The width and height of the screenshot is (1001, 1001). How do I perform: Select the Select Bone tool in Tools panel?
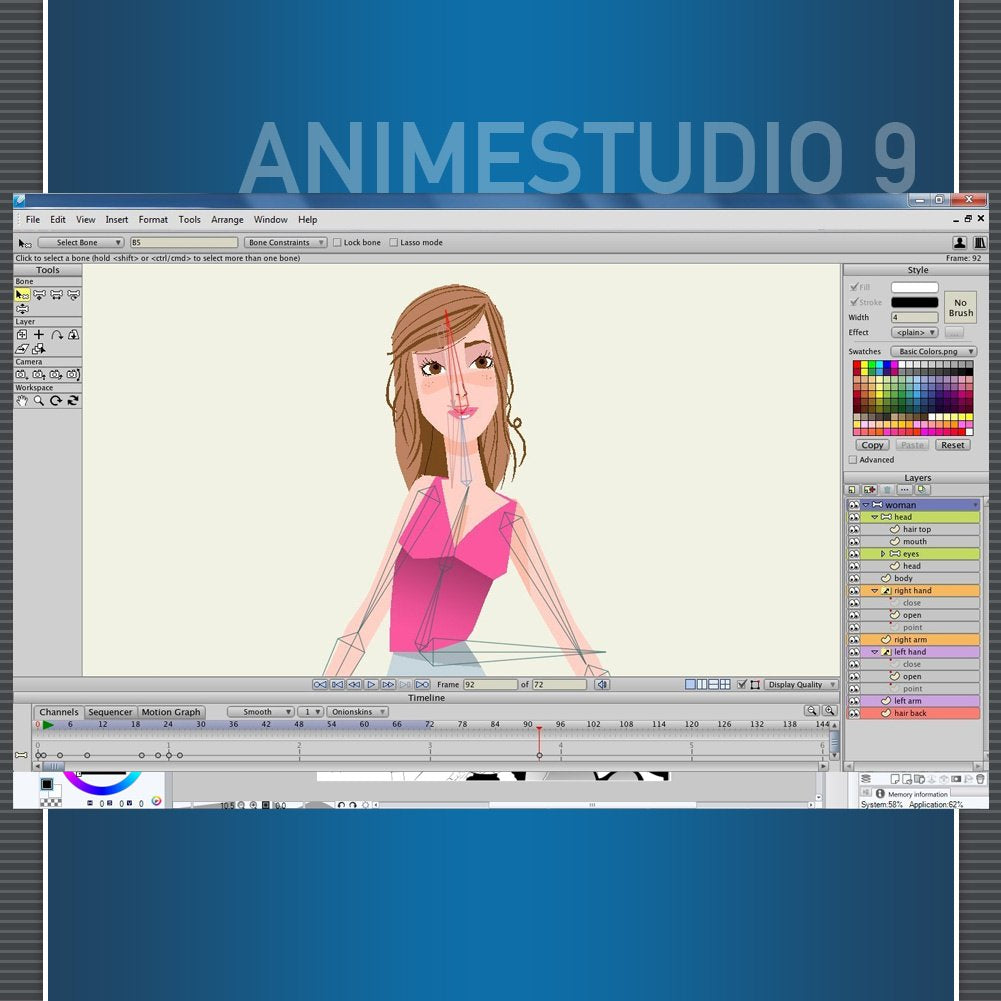(x=22, y=295)
